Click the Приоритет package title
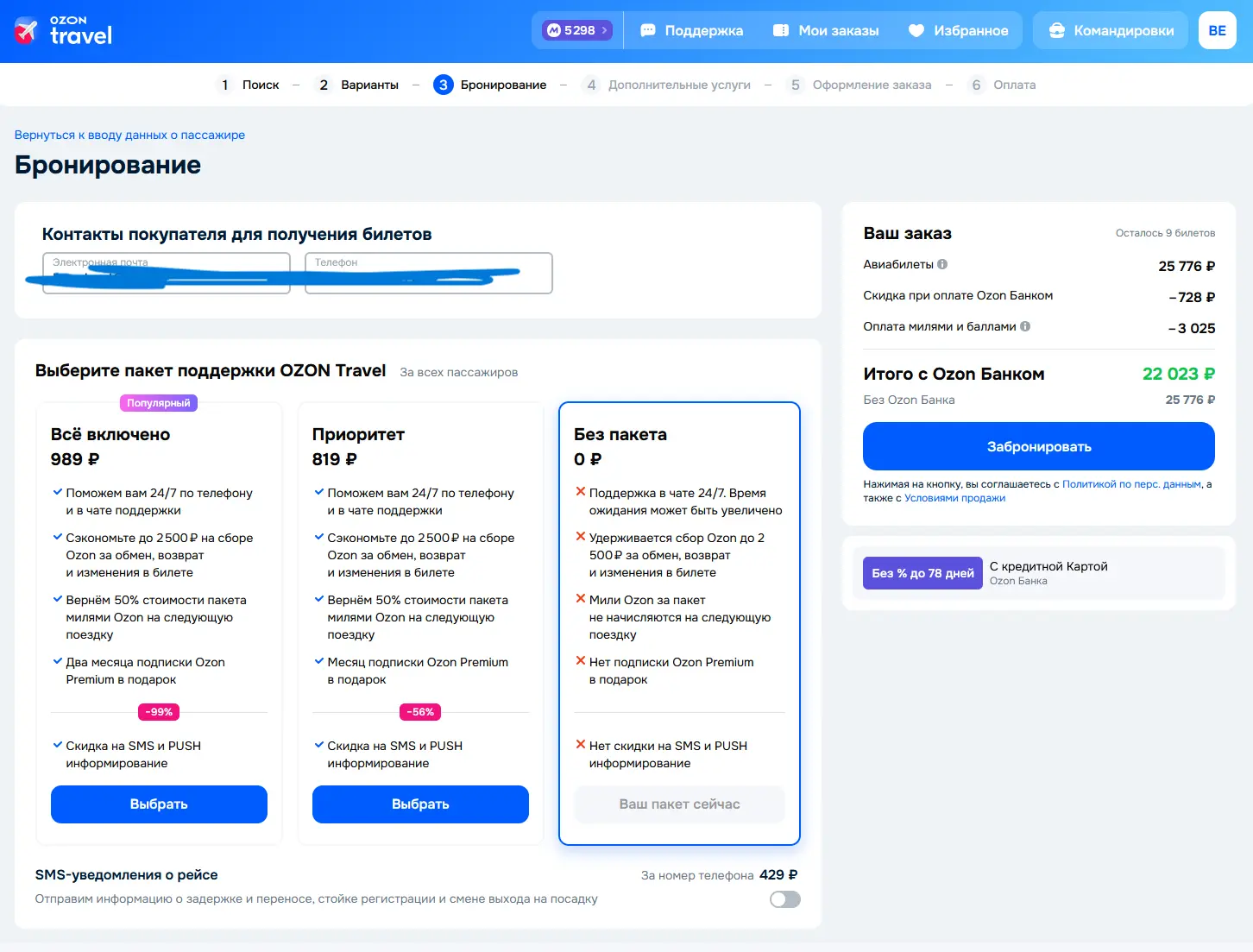Screen dimensions: 1253x952 (x=358, y=434)
